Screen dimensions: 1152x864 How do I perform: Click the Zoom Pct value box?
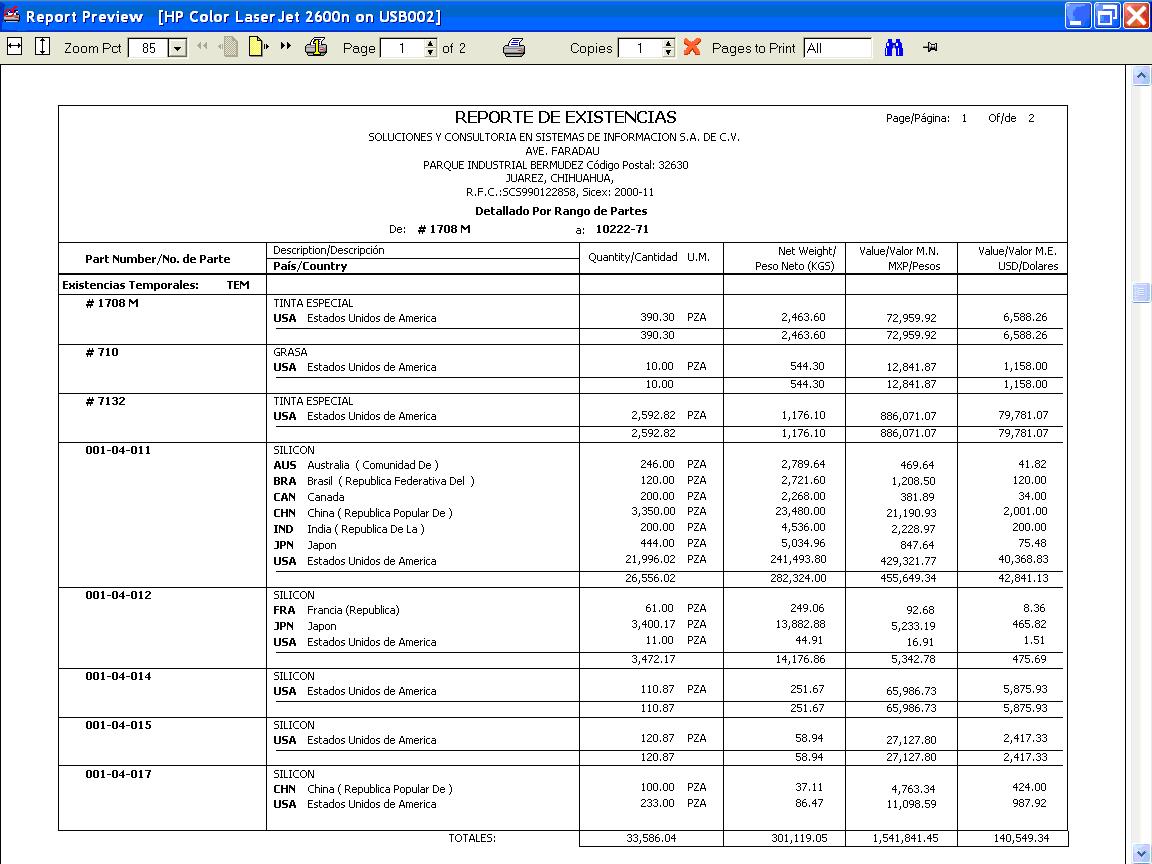pos(149,48)
